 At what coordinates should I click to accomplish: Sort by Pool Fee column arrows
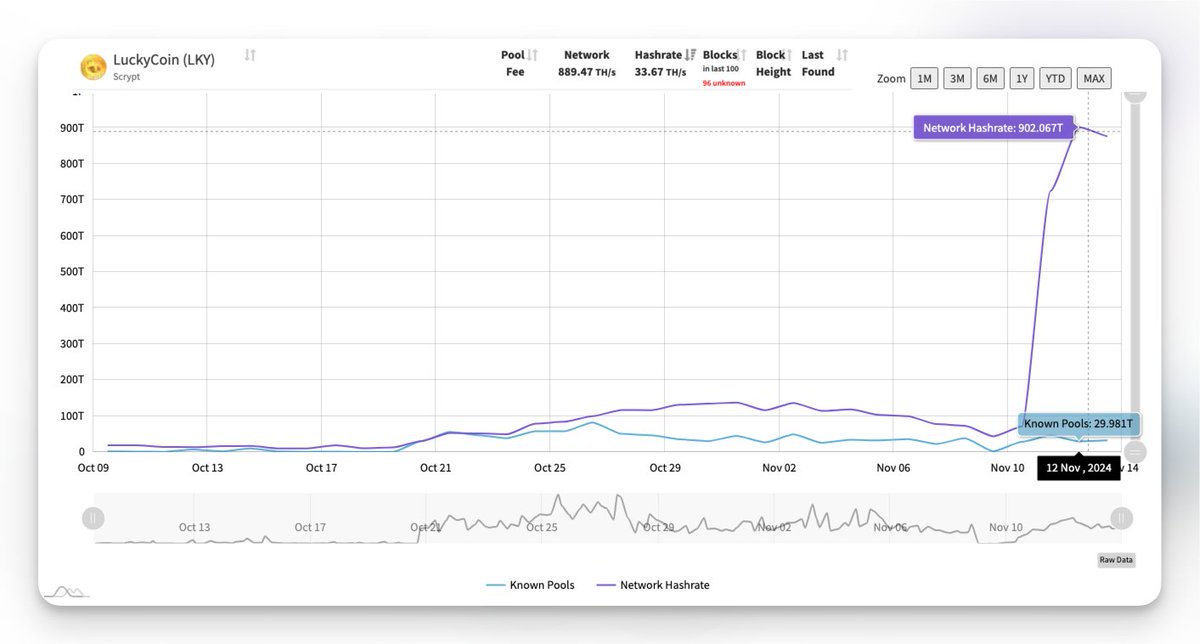533,55
